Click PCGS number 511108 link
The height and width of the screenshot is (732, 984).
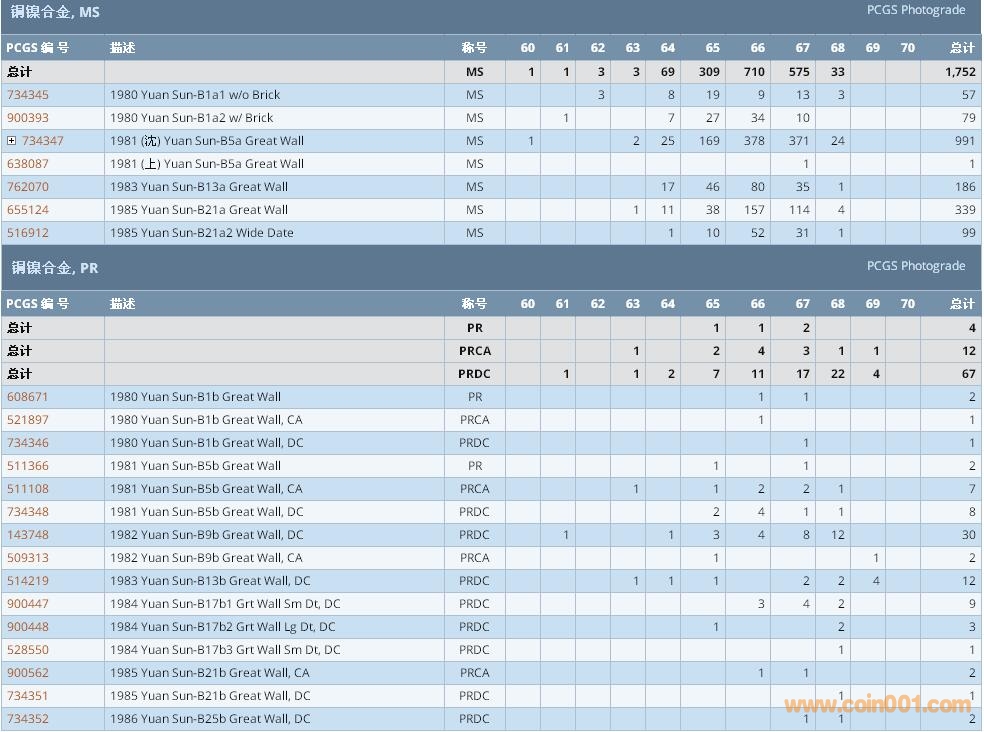point(28,489)
